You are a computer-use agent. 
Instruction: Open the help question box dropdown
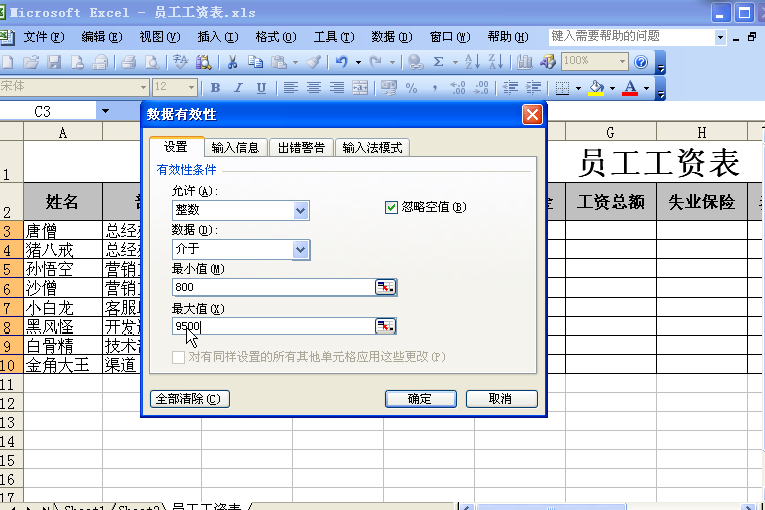720,37
